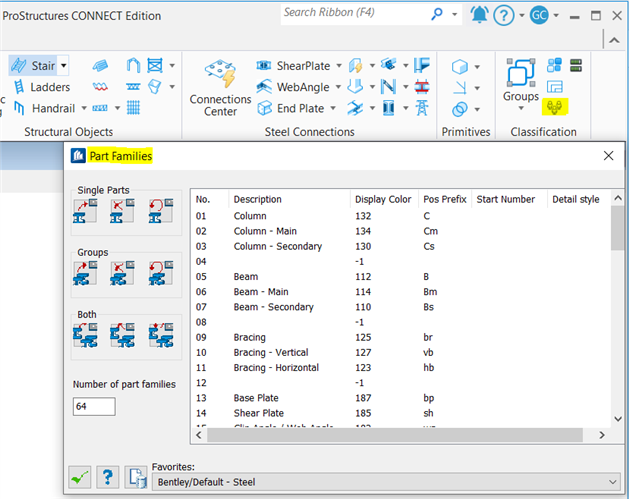
Task: Open the notifications bell icon
Action: [x=479, y=15]
